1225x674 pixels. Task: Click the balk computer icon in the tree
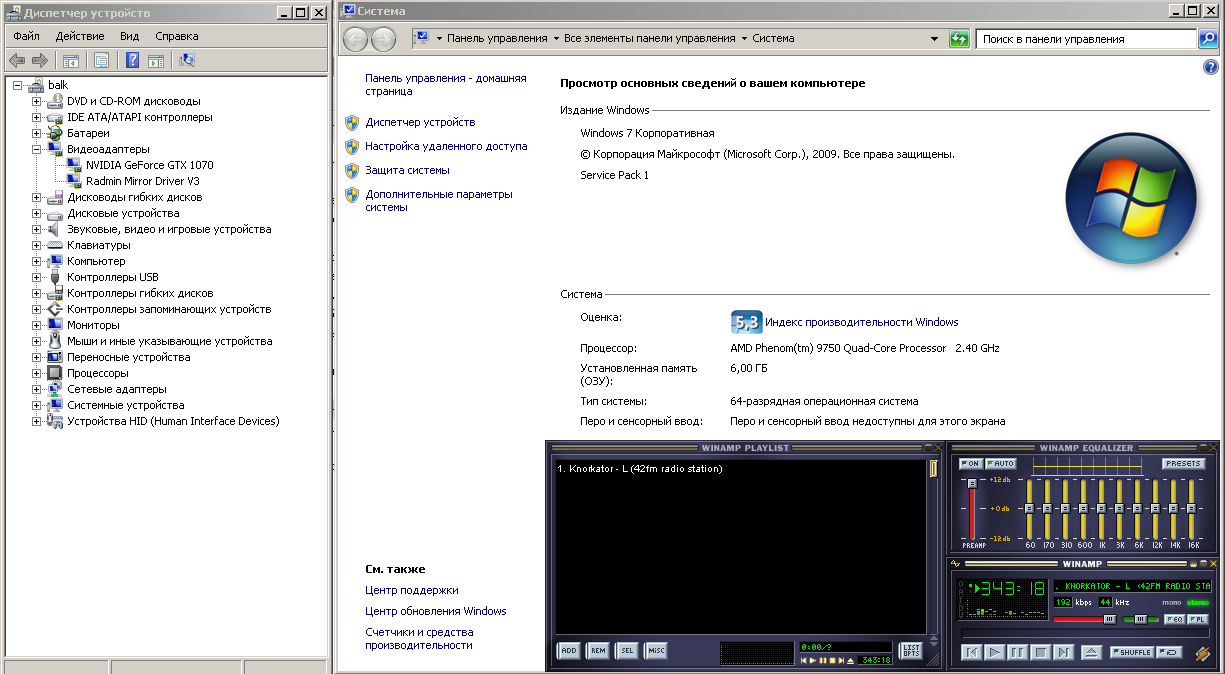pyautogui.click(x=37, y=85)
